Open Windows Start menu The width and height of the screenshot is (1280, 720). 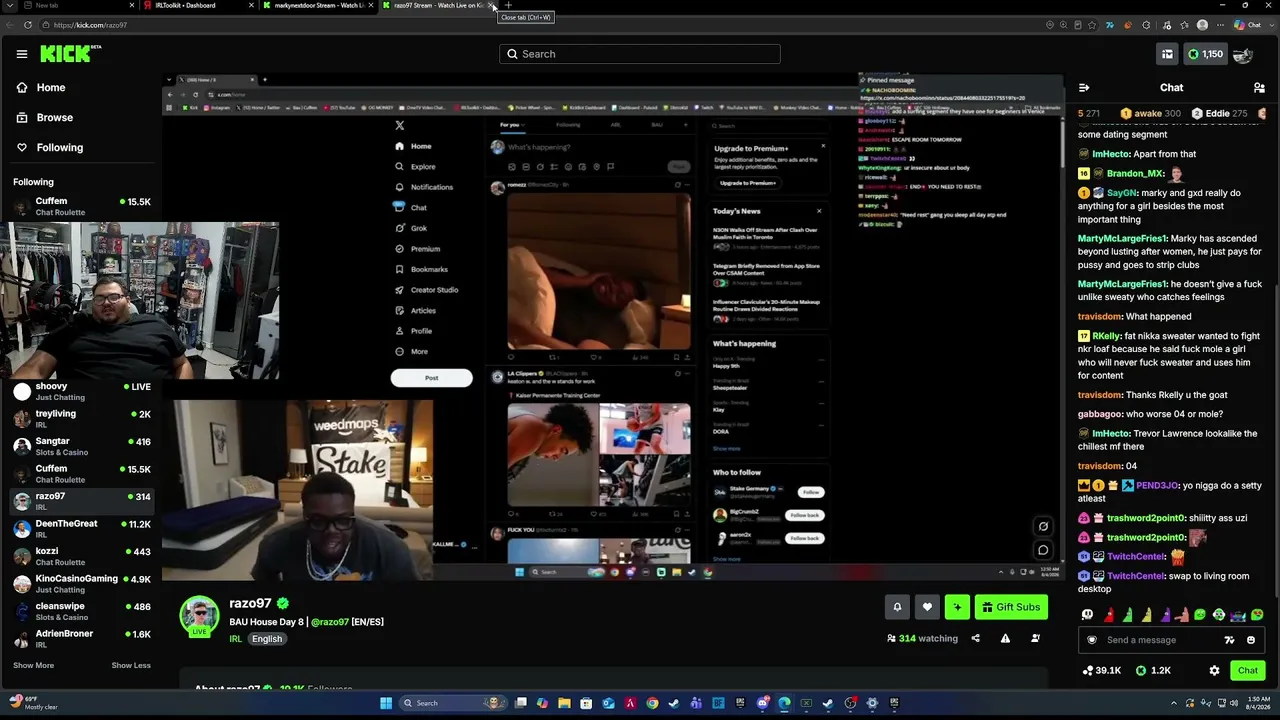tap(386, 703)
